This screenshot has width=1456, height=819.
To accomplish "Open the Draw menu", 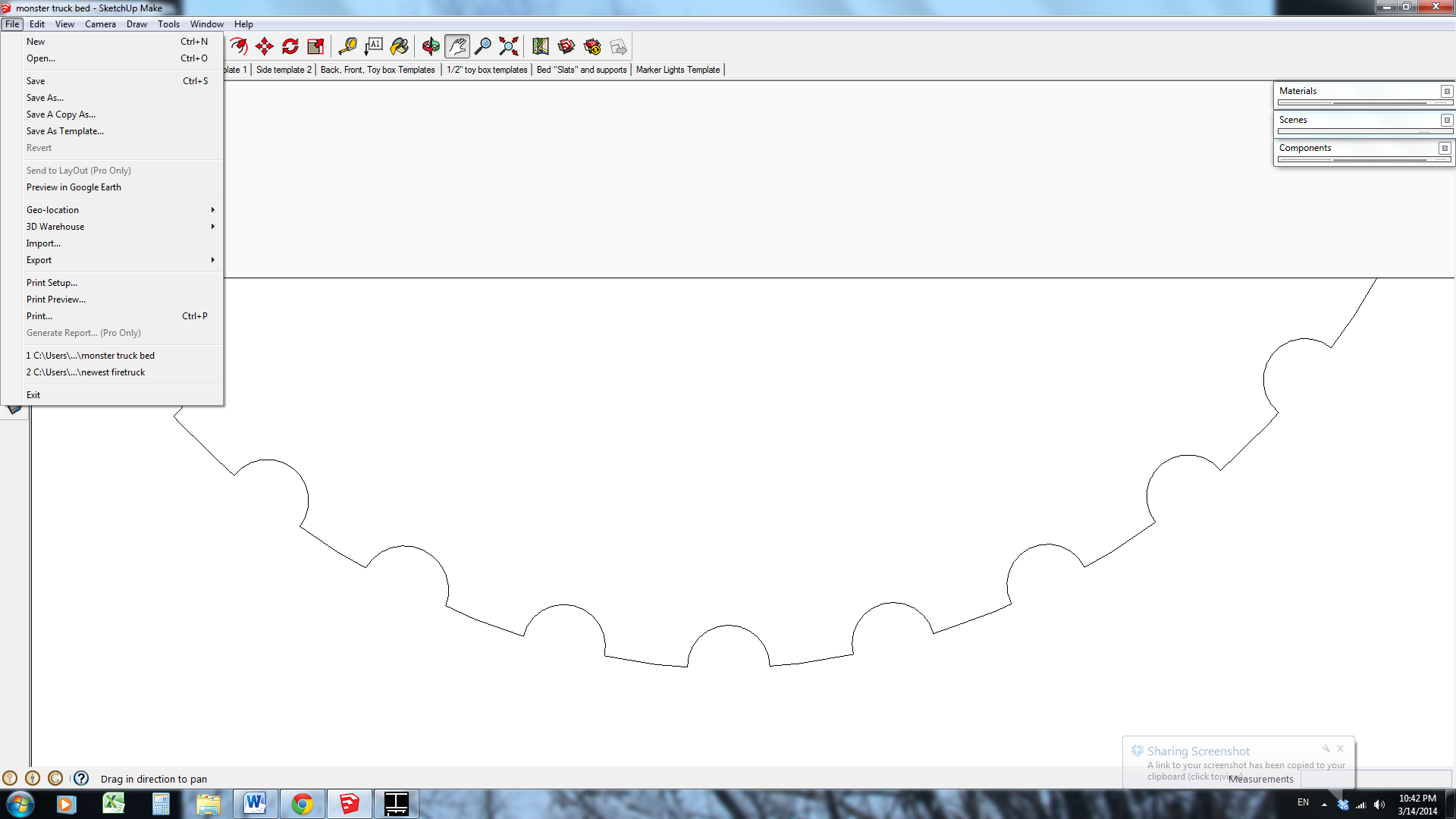I will (136, 24).
